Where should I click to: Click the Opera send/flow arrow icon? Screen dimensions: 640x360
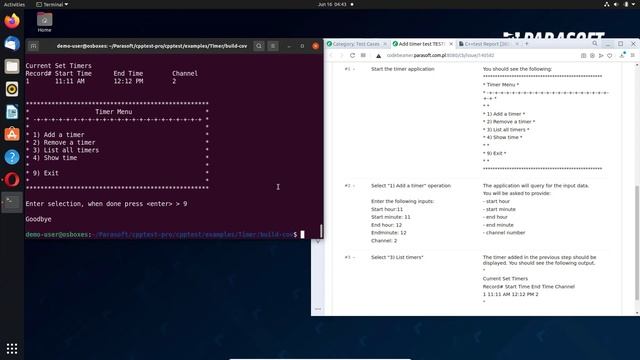(x=601, y=56)
